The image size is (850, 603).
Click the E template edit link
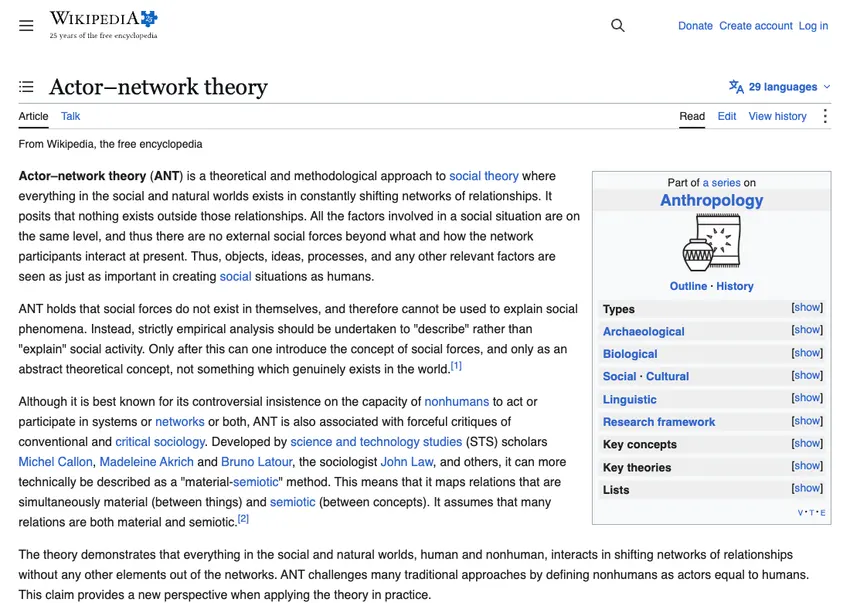pyautogui.click(x=823, y=513)
